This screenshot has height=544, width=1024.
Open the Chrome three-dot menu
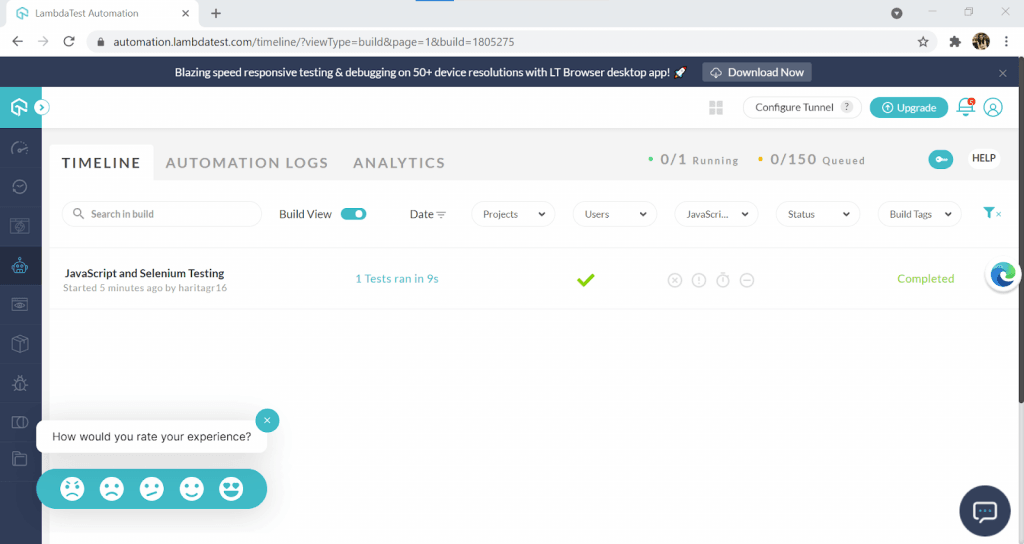pyautogui.click(x=1004, y=42)
